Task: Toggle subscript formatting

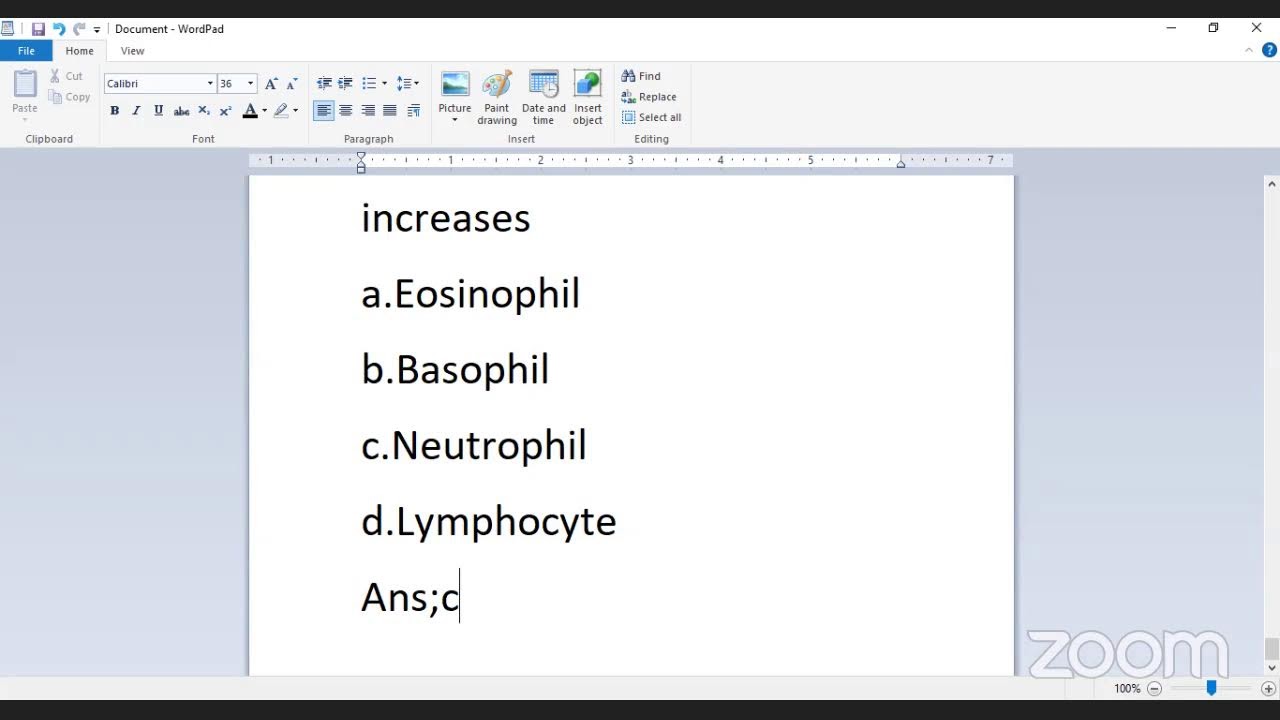Action: (204, 111)
